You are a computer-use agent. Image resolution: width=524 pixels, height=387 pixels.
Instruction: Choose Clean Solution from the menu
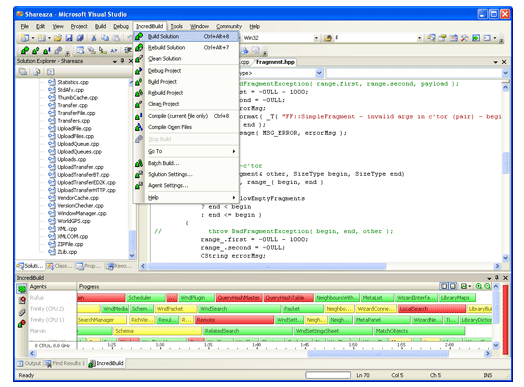pos(186,58)
